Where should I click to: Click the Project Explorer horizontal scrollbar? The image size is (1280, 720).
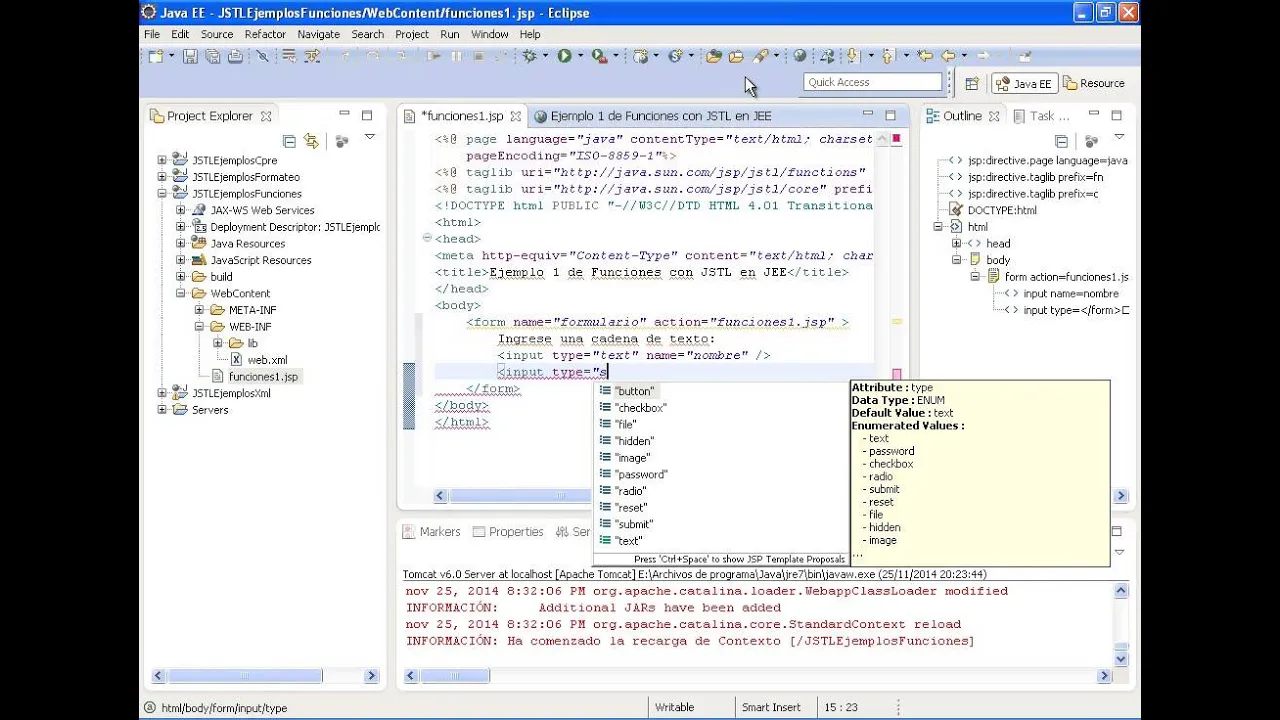265,676
